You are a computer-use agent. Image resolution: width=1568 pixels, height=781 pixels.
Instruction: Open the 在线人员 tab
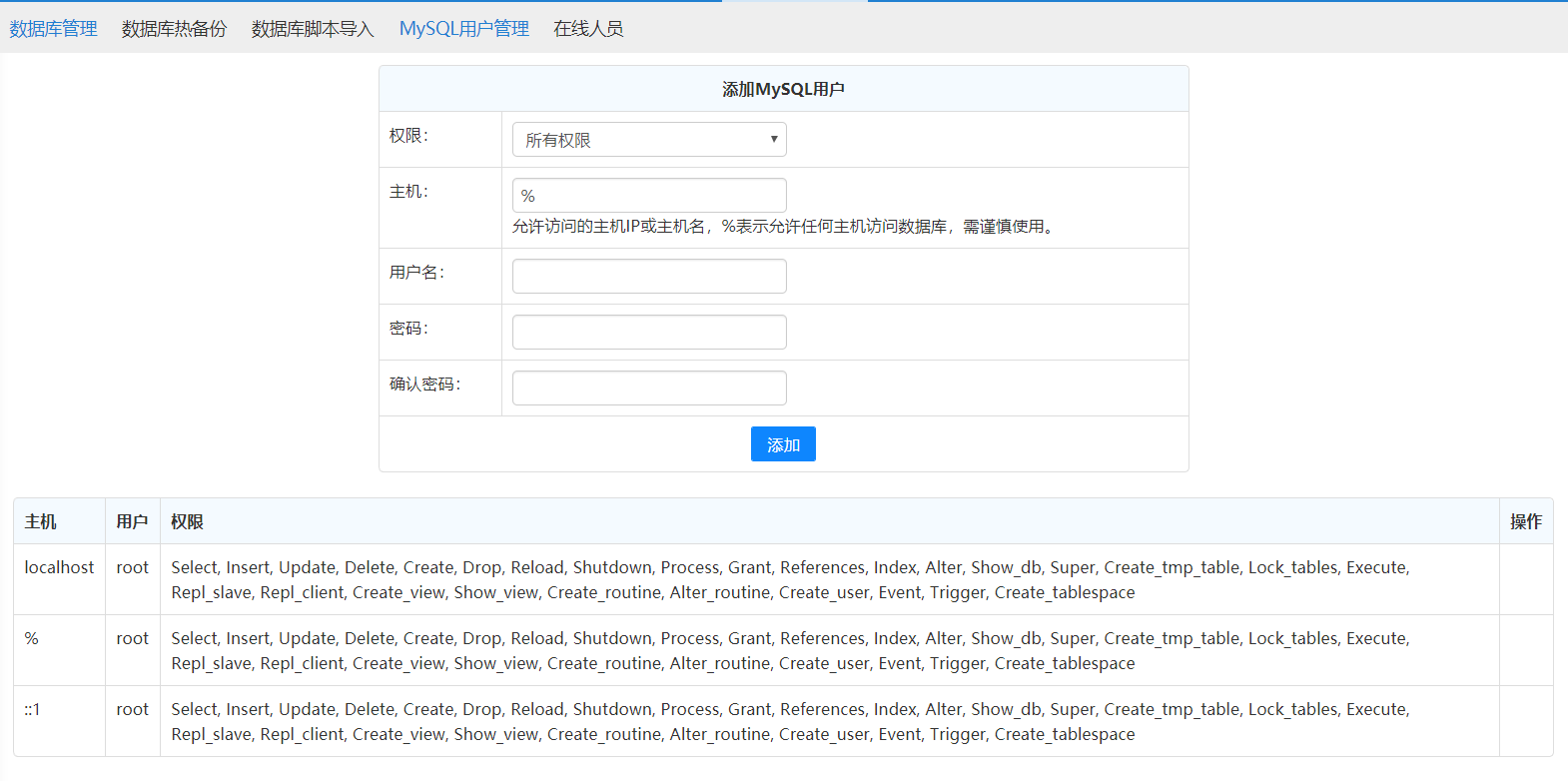pyautogui.click(x=588, y=29)
